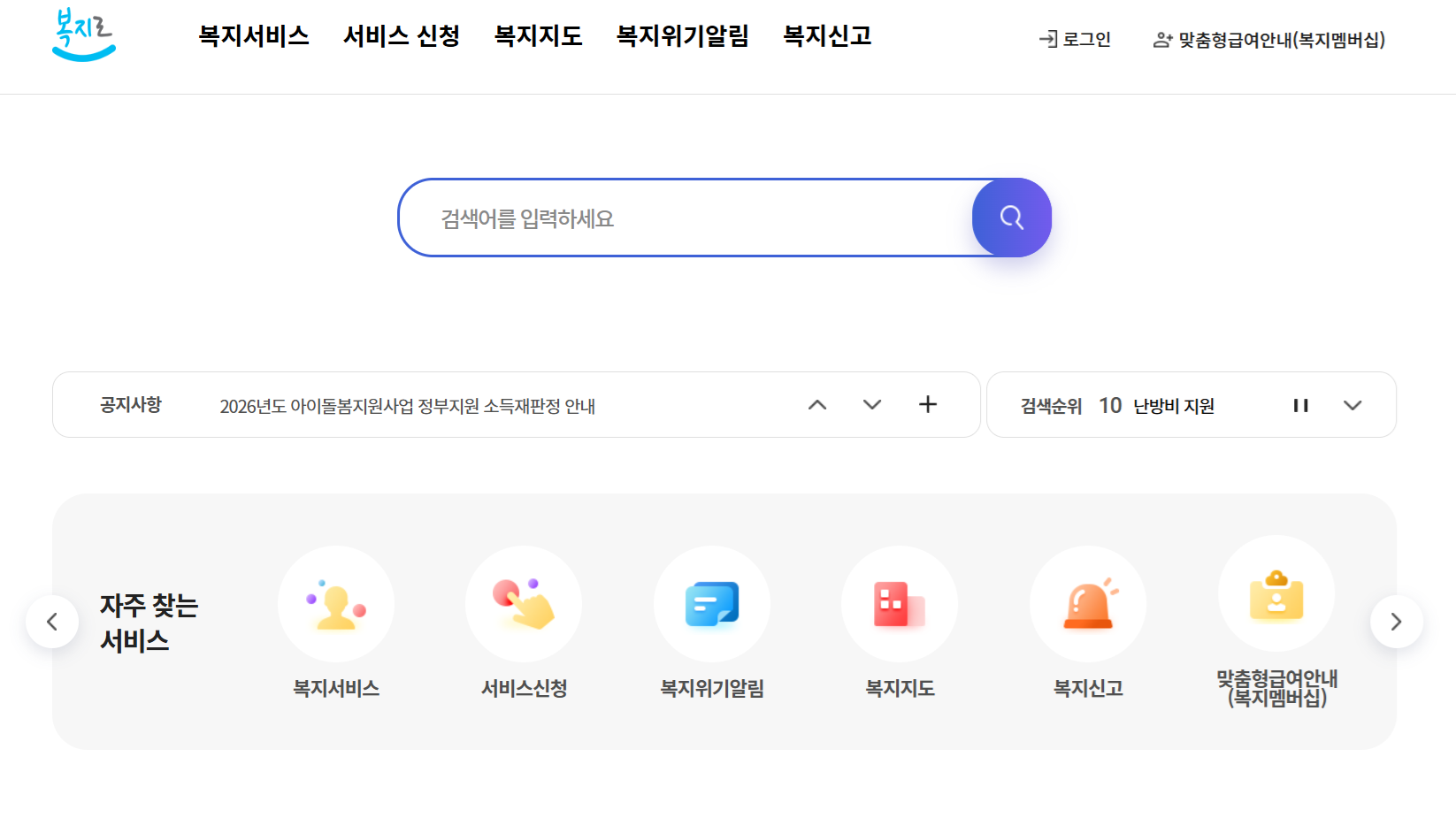Click the plus button to view all notices
Viewport: 1456px width, 818px height.
pos(928,405)
